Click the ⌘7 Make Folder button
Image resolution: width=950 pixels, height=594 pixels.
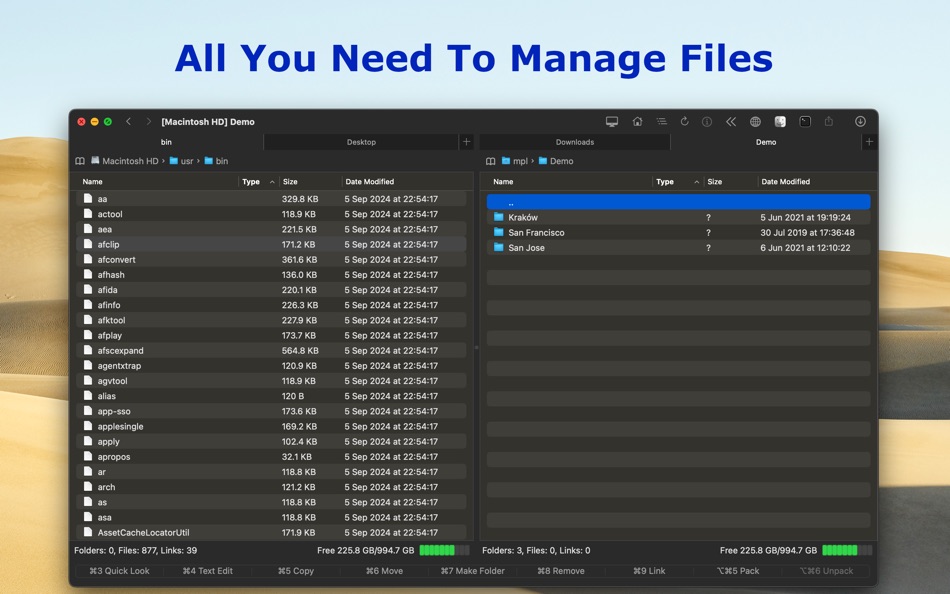click(473, 571)
